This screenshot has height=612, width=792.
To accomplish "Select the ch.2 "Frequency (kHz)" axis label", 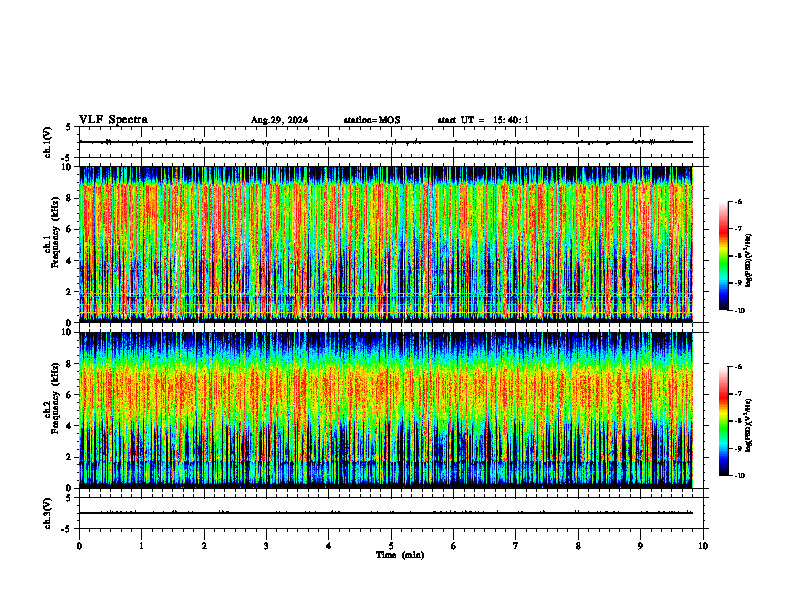I will [x=55, y=398].
